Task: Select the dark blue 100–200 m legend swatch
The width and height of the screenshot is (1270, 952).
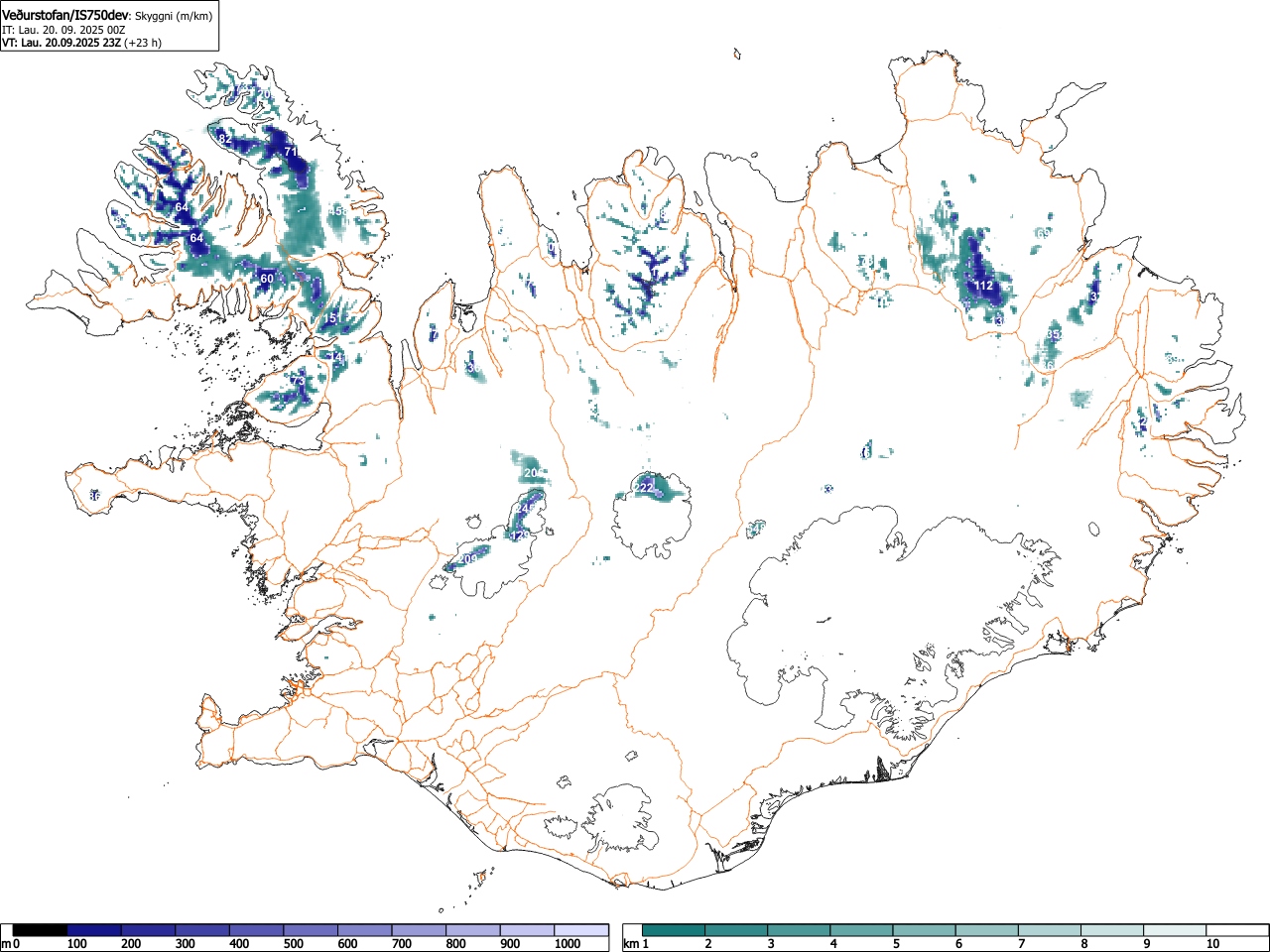Action: coord(94,930)
